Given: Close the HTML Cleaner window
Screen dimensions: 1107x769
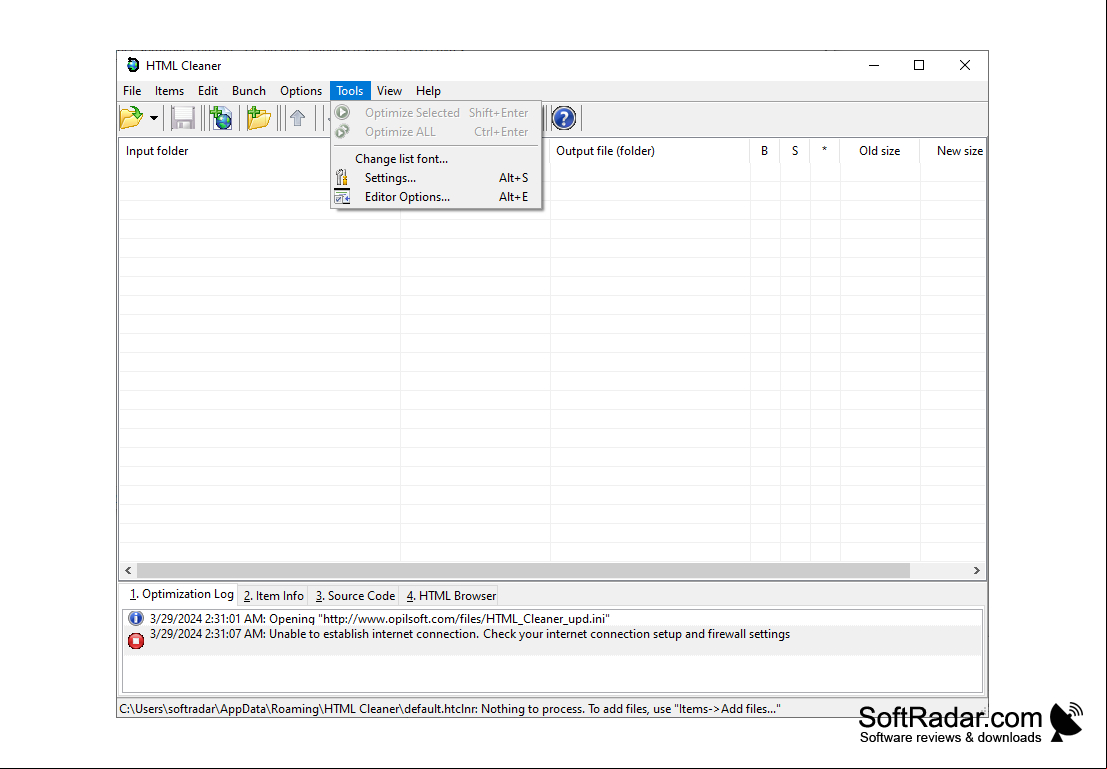Looking at the screenshot, I should tap(964, 65).
